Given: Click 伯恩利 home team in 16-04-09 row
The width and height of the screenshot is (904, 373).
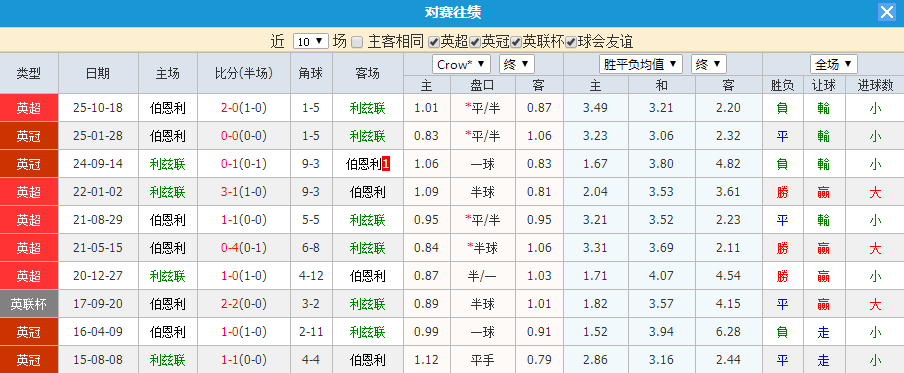Looking at the screenshot, I should point(168,331).
